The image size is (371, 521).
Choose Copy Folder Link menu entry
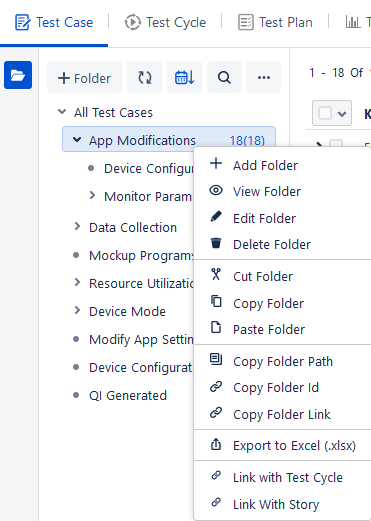coord(283,414)
